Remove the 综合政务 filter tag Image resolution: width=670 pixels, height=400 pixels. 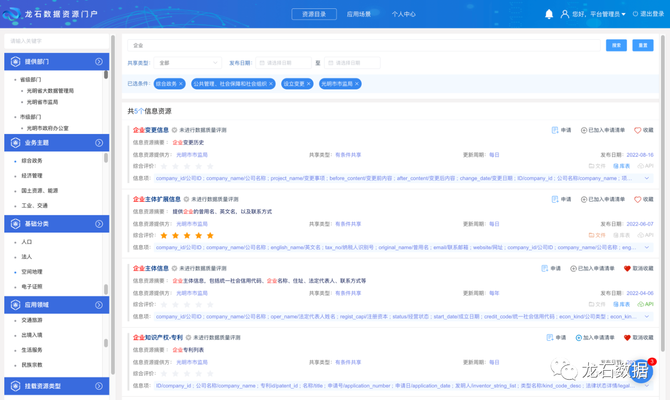[x=183, y=84]
